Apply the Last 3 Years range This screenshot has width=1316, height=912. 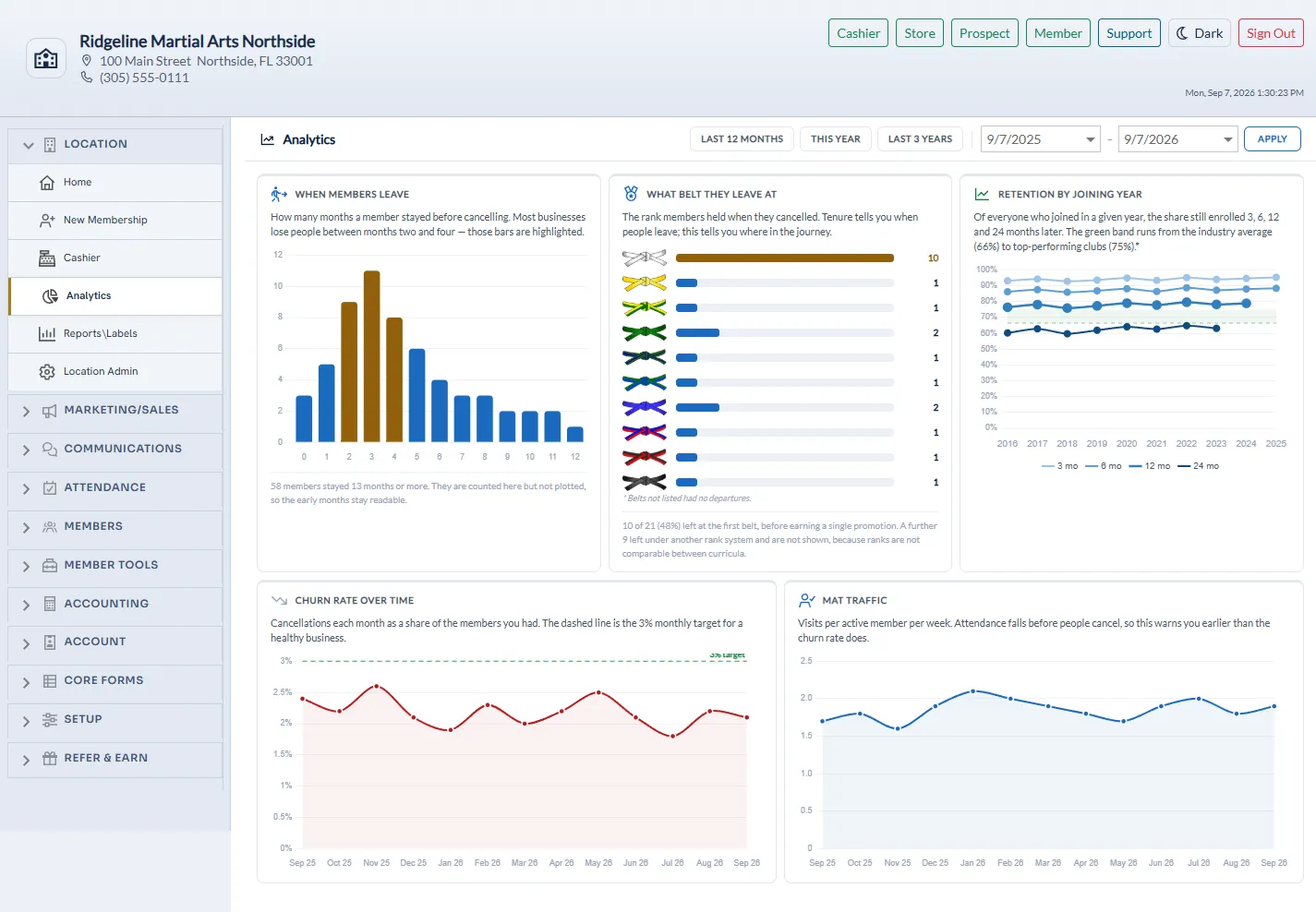coord(920,139)
